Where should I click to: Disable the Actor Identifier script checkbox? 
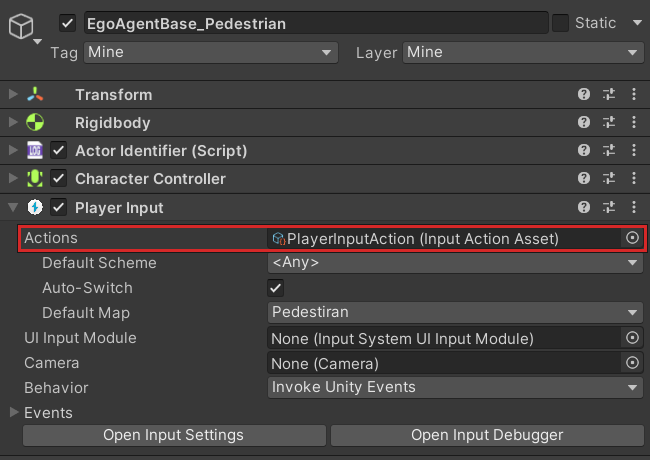58,150
